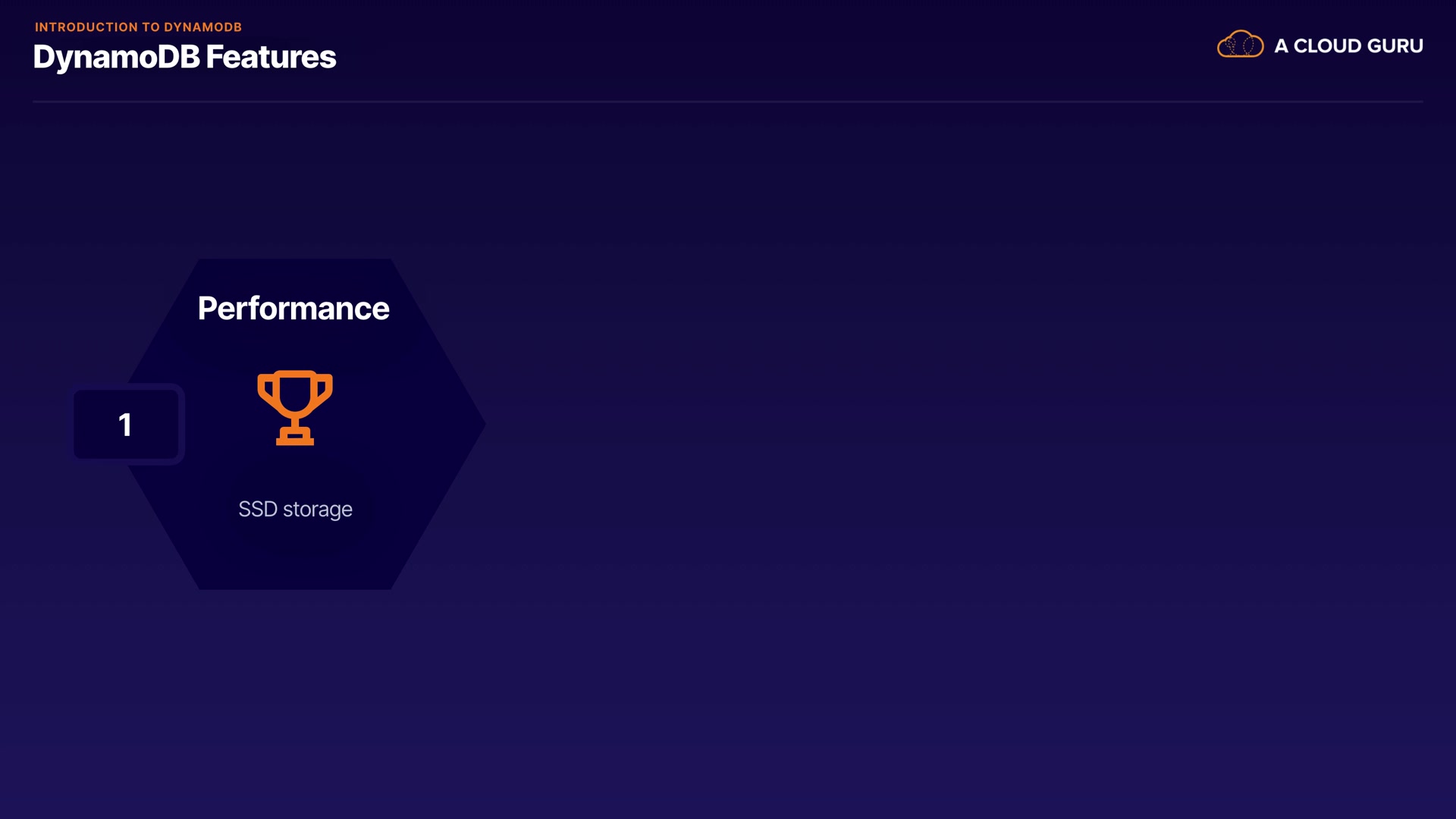The width and height of the screenshot is (1456, 819).
Task: Click the Performance heading
Action: coord(293,309)
